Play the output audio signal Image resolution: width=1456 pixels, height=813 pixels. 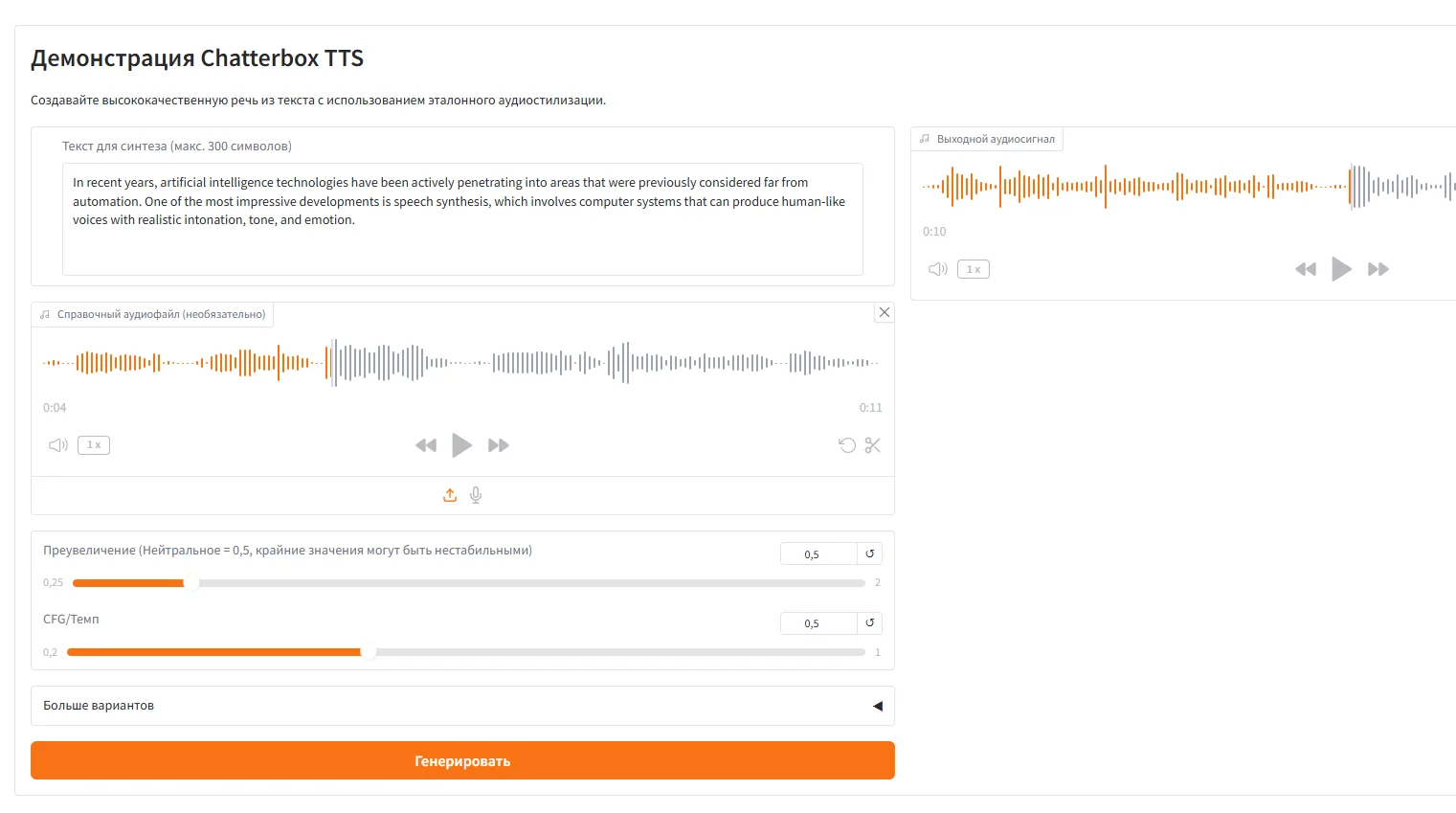(x=1342, y=269)
